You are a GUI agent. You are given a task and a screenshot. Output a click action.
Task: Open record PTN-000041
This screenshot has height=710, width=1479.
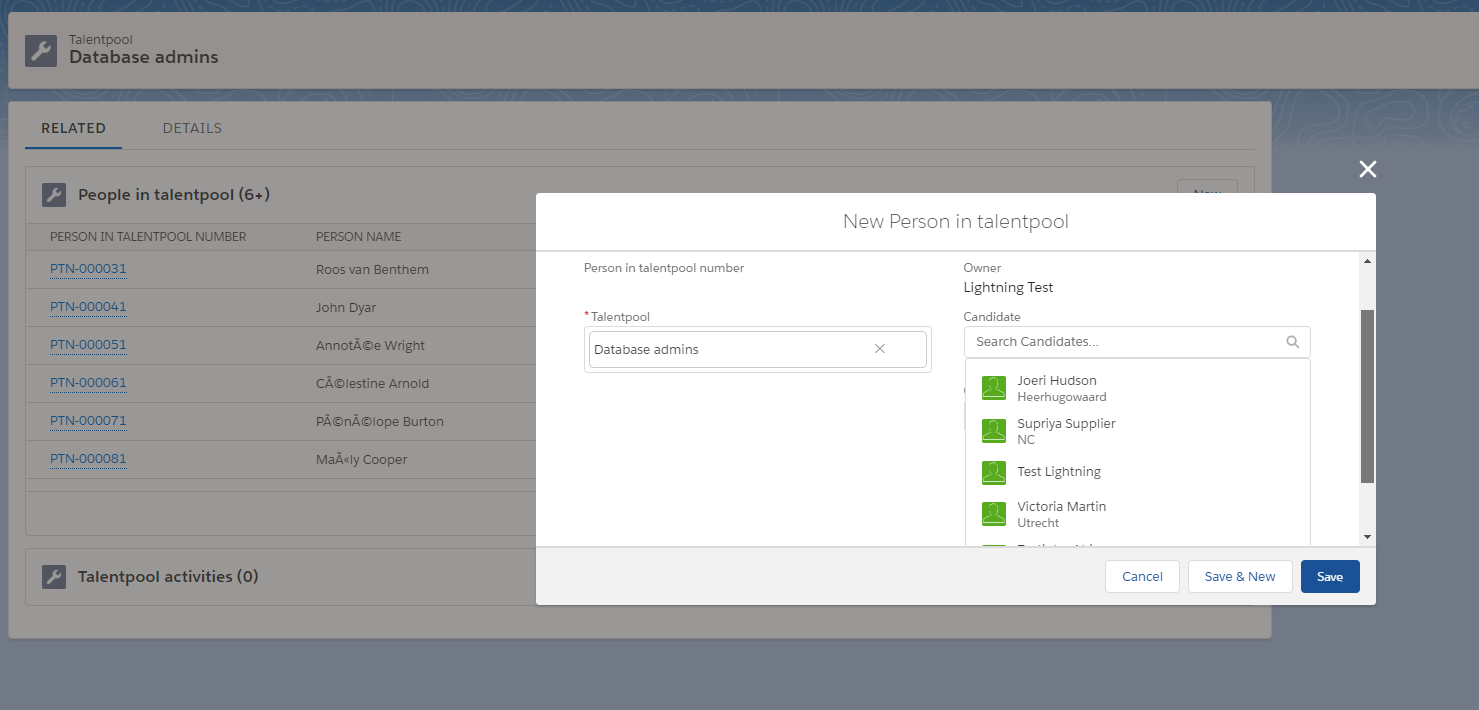coord(88,307)
